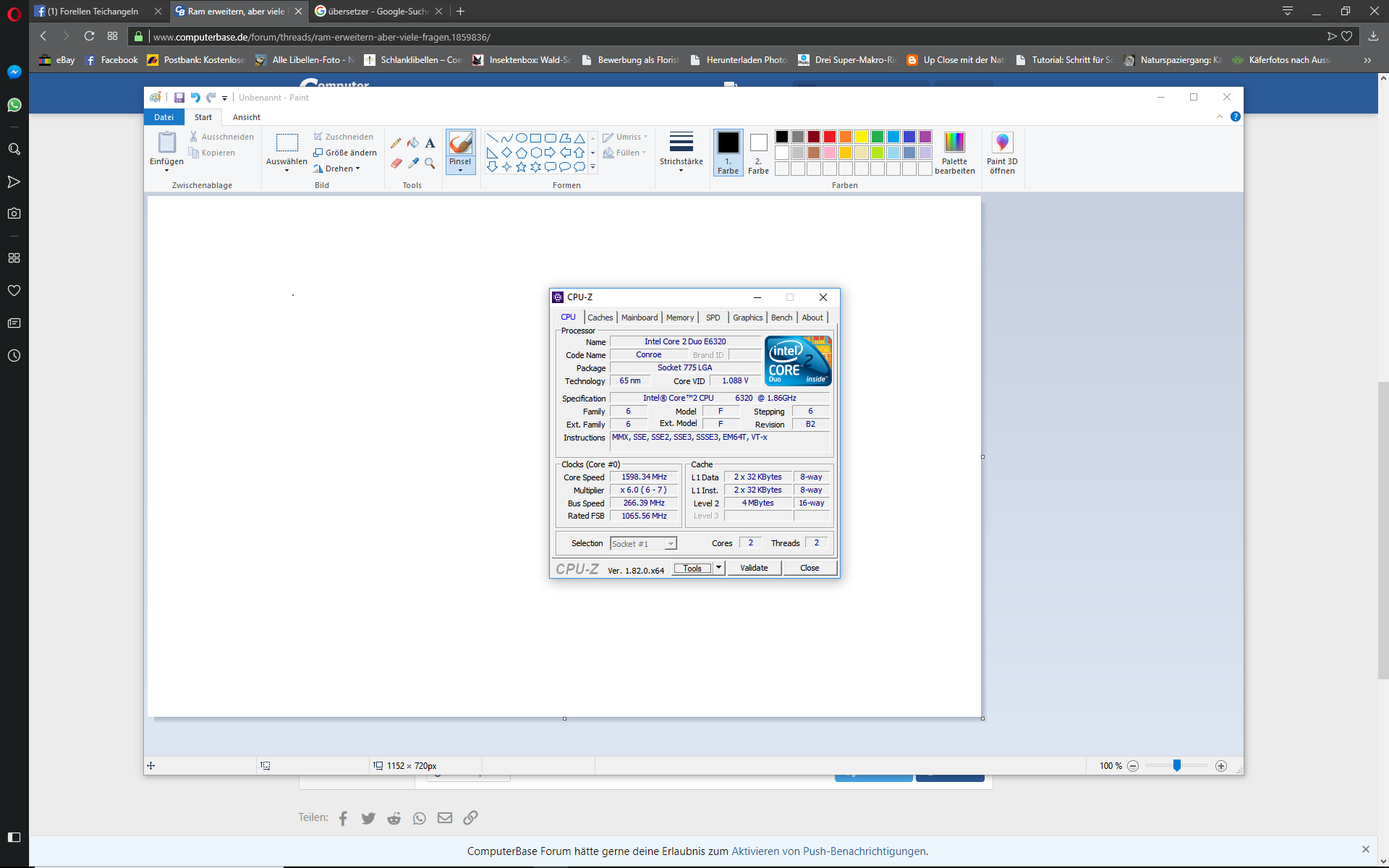
Task: Click Aktivieren von Push-Benachrichtigungen link
Action: [x=828, y=851]
